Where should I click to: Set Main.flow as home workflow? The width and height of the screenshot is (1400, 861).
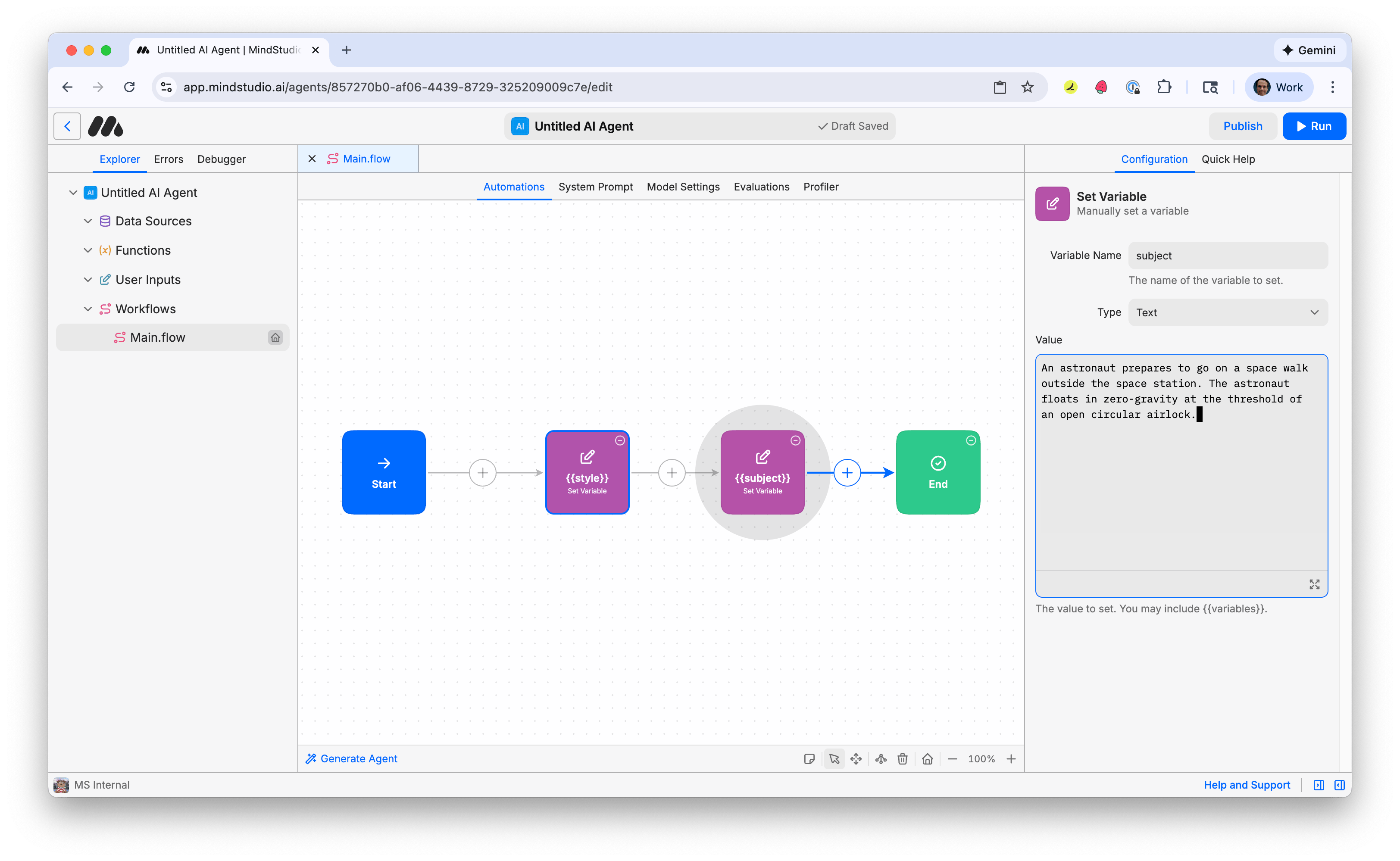pos(276,337)
